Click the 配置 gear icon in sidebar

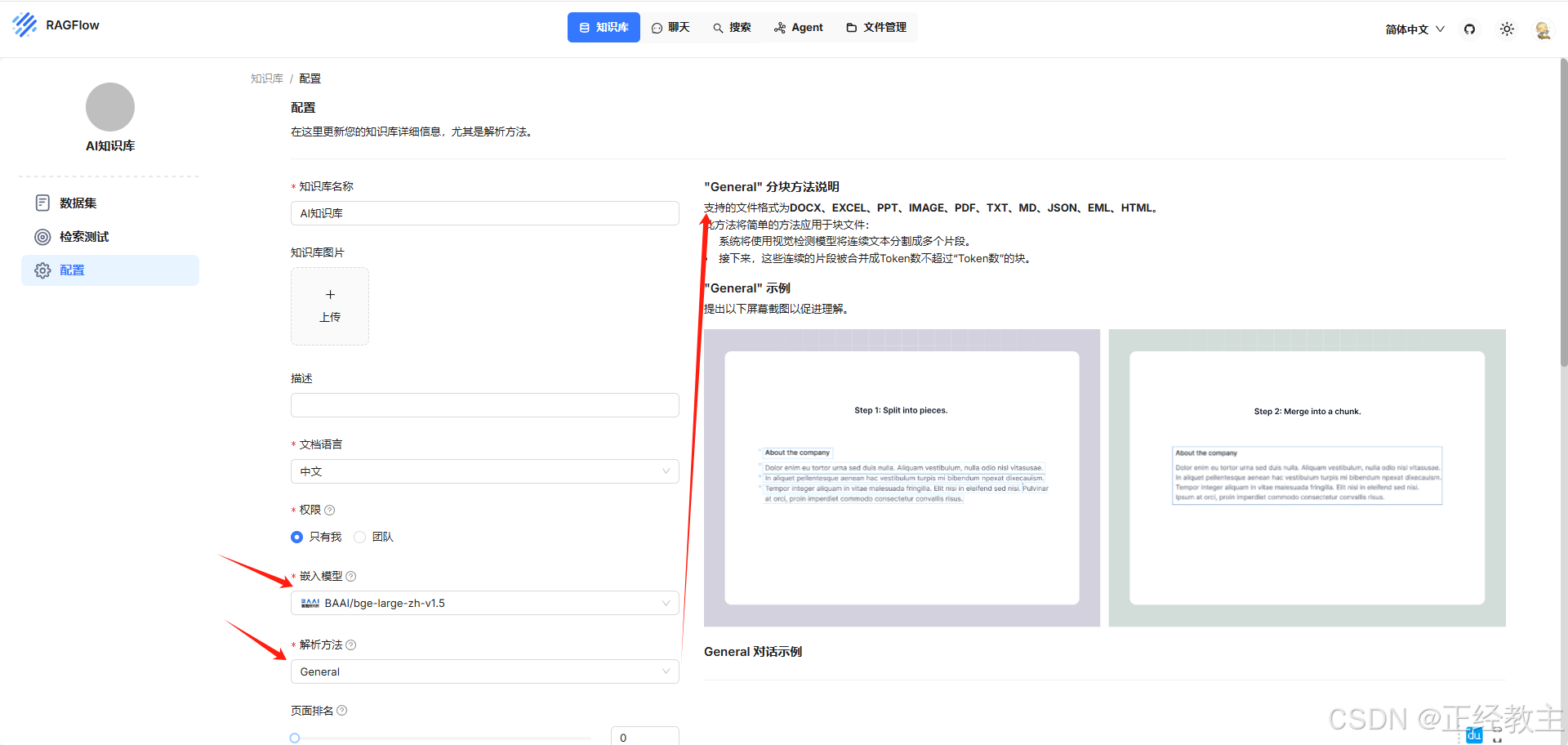[x=42, y=270]
